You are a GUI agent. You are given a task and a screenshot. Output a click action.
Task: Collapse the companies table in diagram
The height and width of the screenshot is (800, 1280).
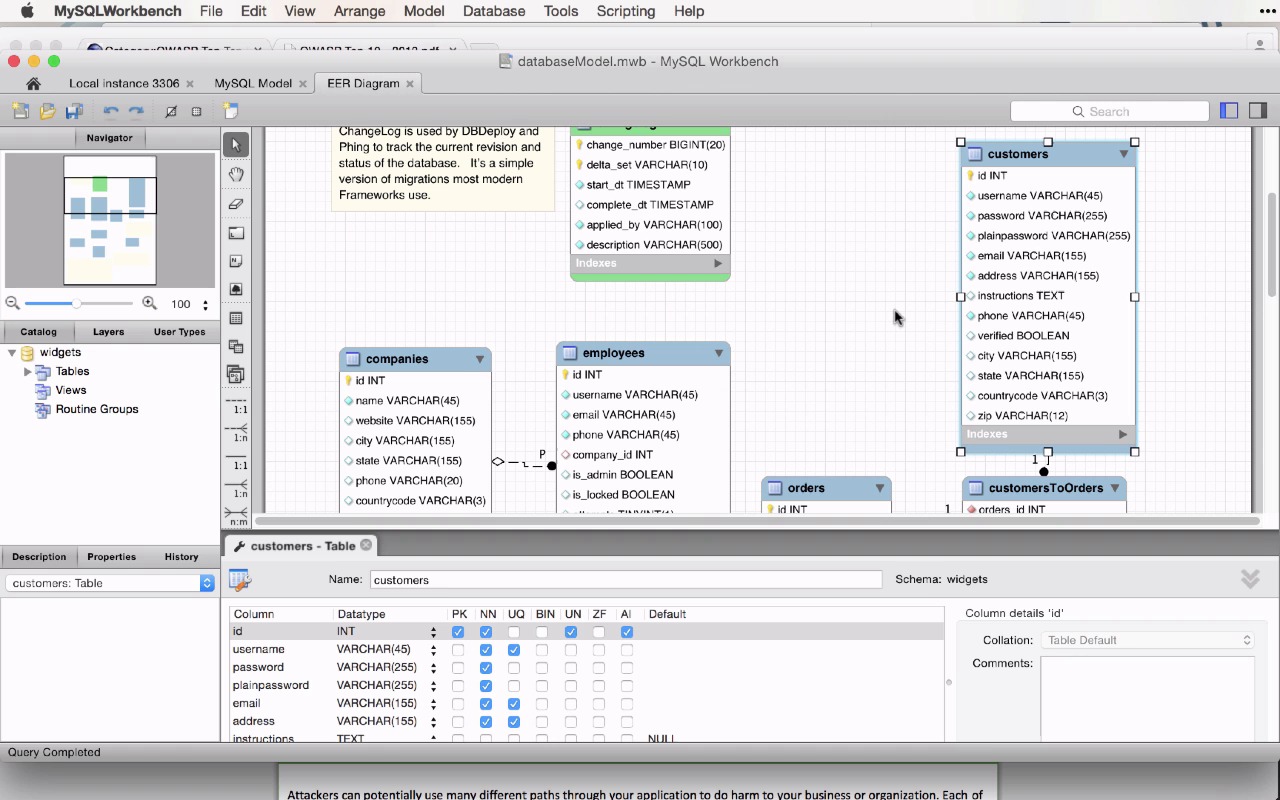[x=480, y=359]
